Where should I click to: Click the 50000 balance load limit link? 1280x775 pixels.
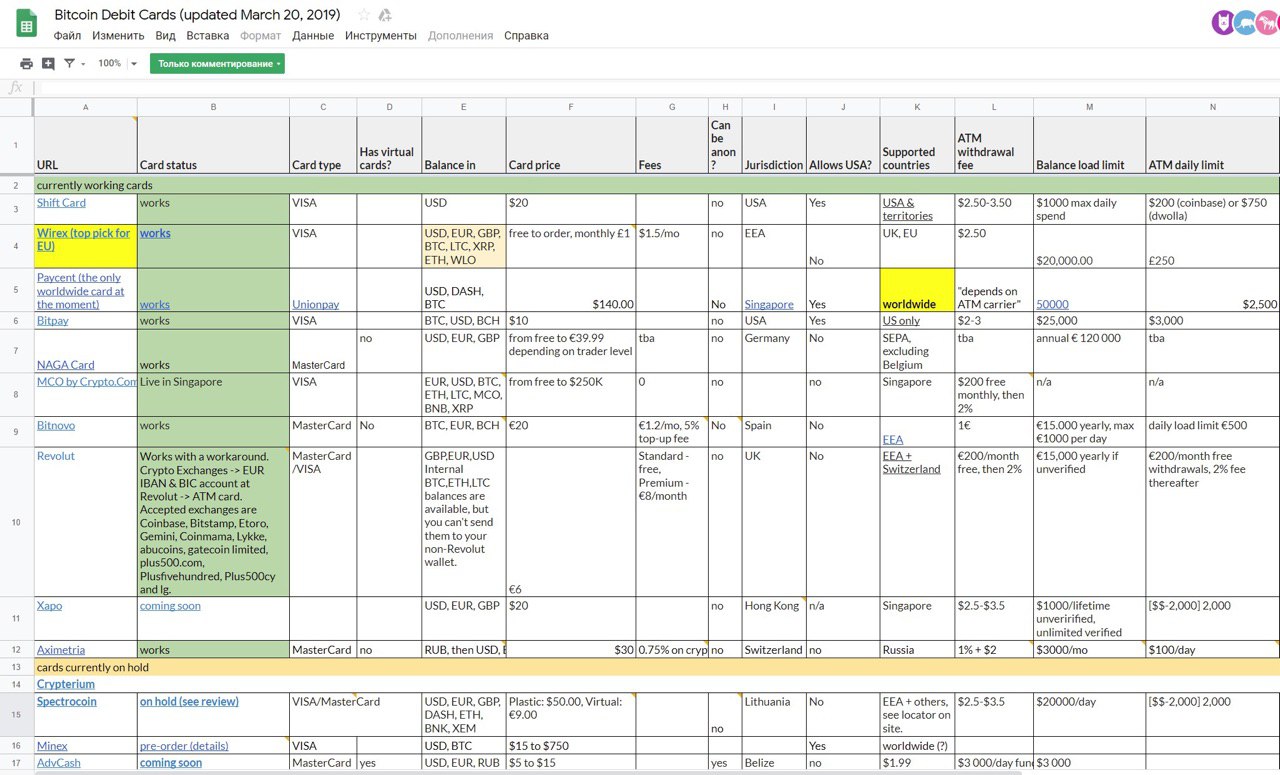[1052, 305]
